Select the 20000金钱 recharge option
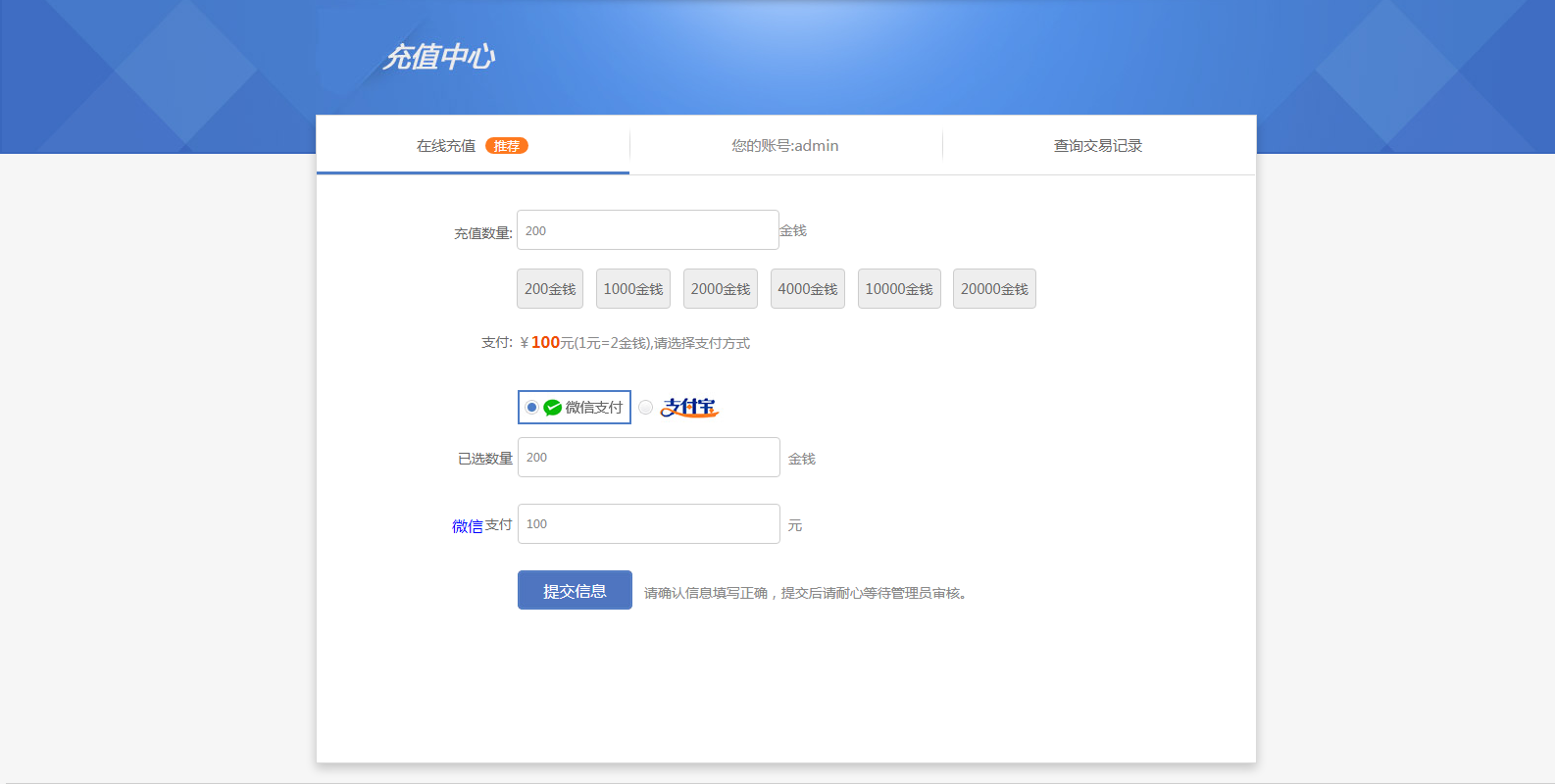 (994, 289)
